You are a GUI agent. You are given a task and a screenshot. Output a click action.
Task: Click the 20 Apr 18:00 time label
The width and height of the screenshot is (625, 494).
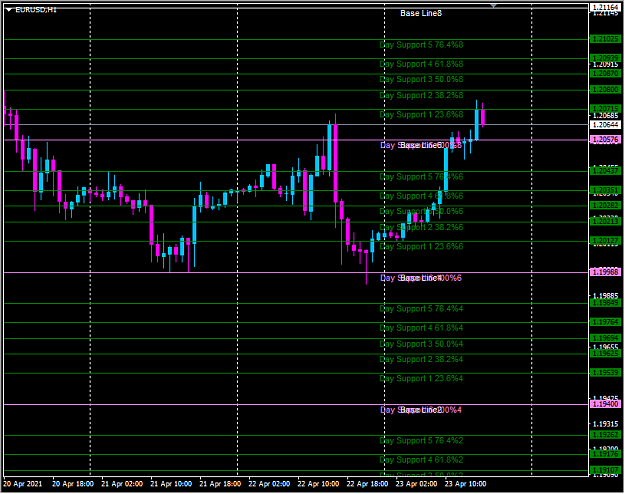coord(73,484)
